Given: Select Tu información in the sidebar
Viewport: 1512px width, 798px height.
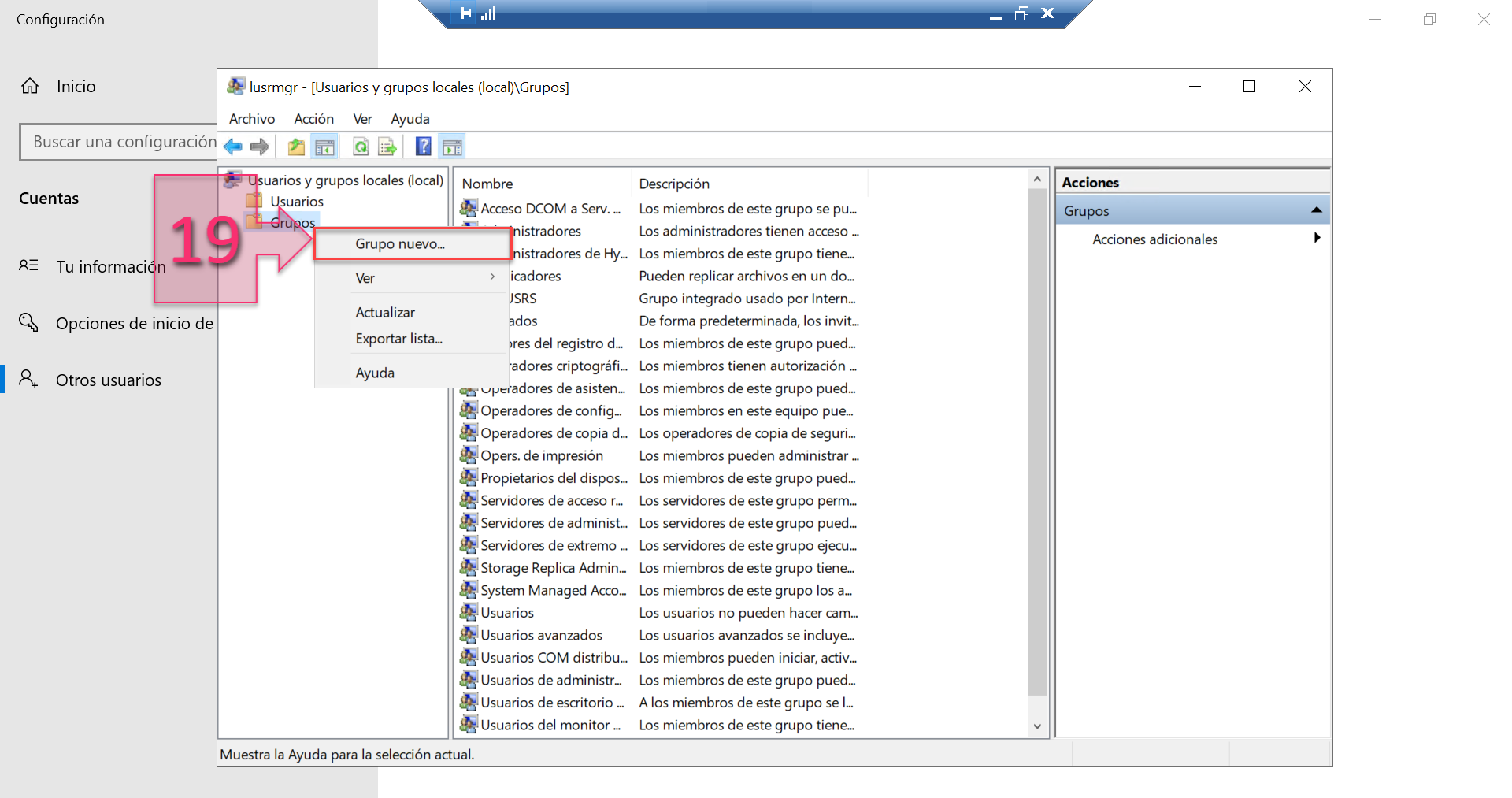Looking at the screenshot, I should [111, 266].
